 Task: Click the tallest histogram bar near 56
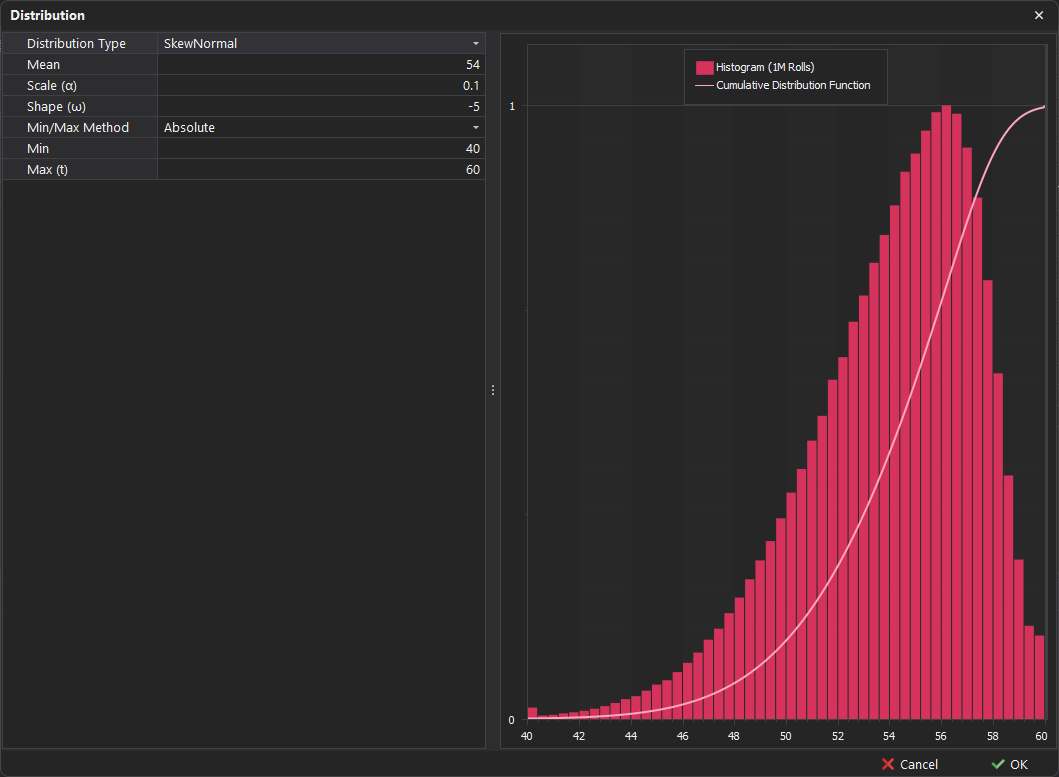click(x=946, y=400)
